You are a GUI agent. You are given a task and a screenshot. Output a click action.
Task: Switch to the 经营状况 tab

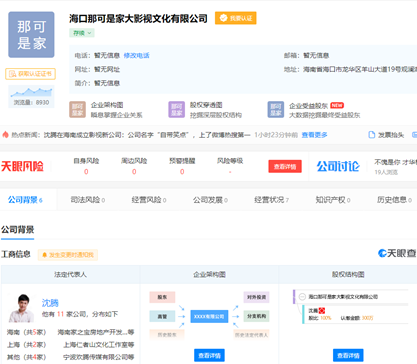point(272,200)
